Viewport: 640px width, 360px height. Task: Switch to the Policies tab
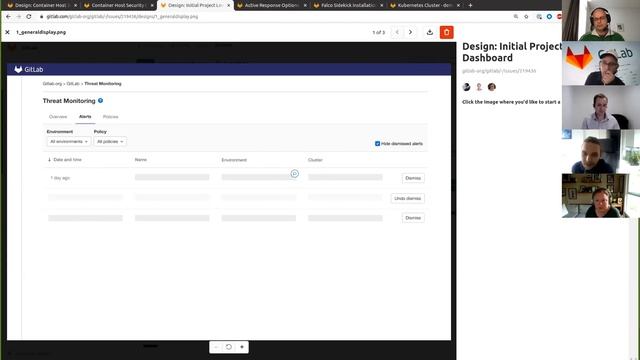tap(111, 117)
